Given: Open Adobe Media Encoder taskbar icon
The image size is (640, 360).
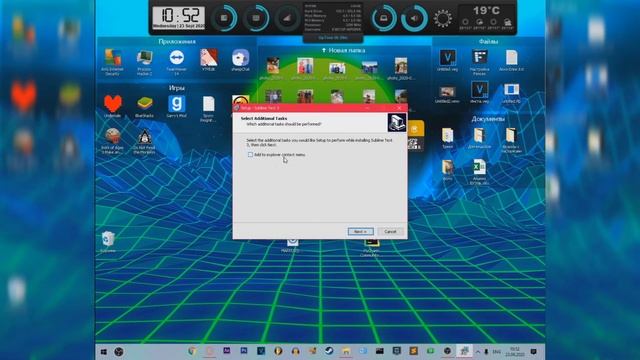Looking at the screenshot, I should 227,351.
